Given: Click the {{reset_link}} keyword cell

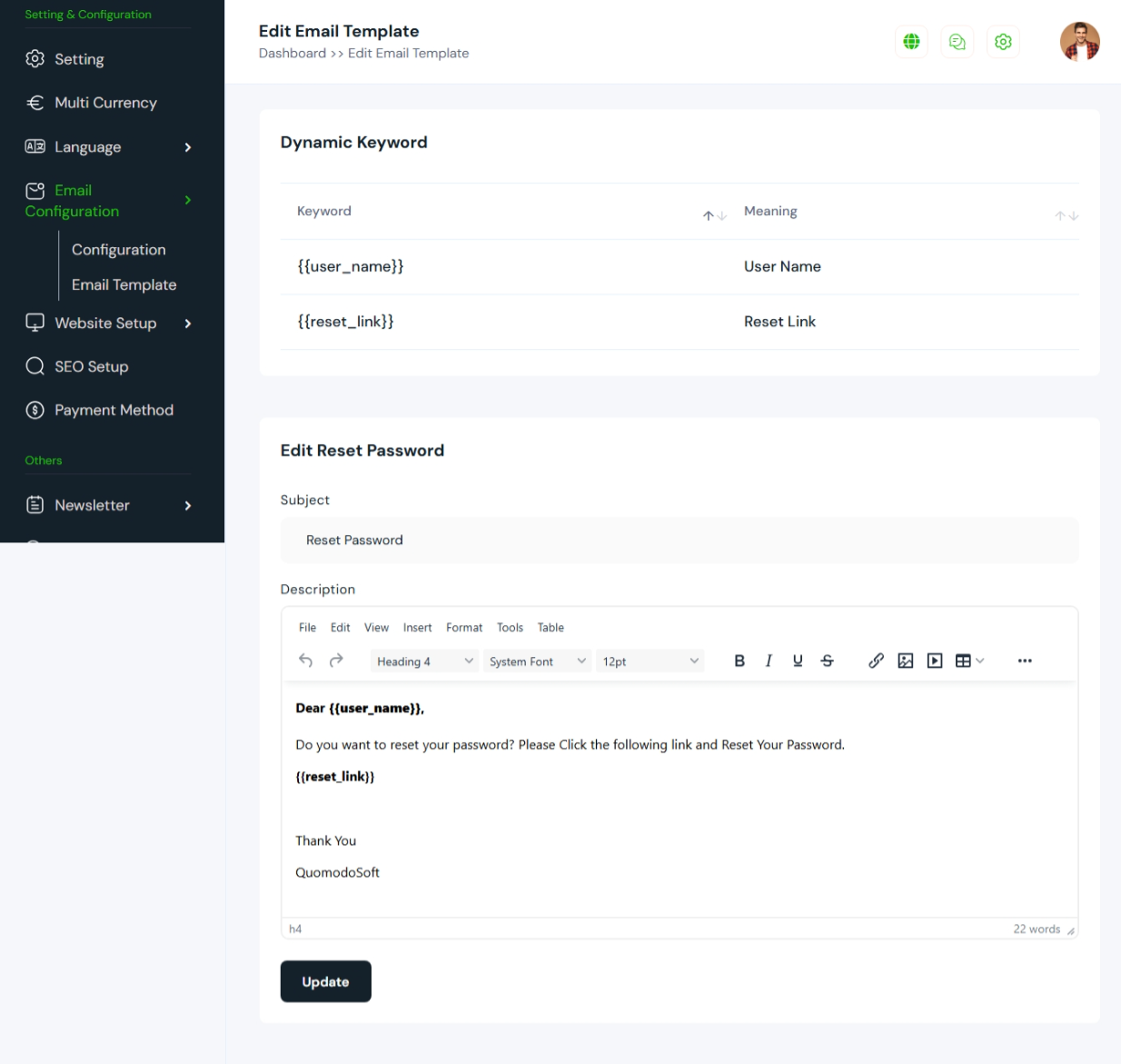Looking at the screenshot, I should [x=345, y=322].
